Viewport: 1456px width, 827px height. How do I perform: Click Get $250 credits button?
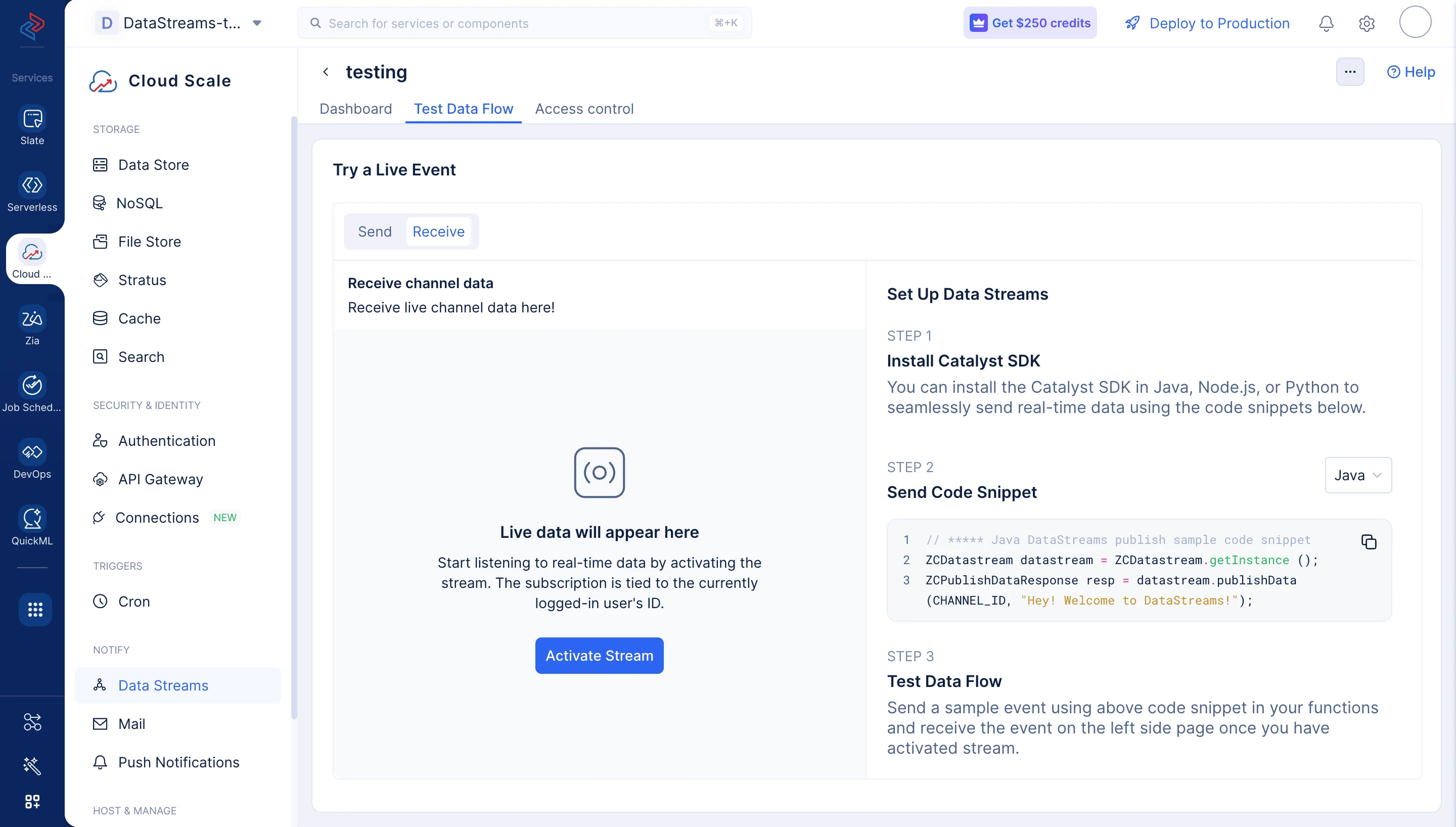pos(1029,23)
